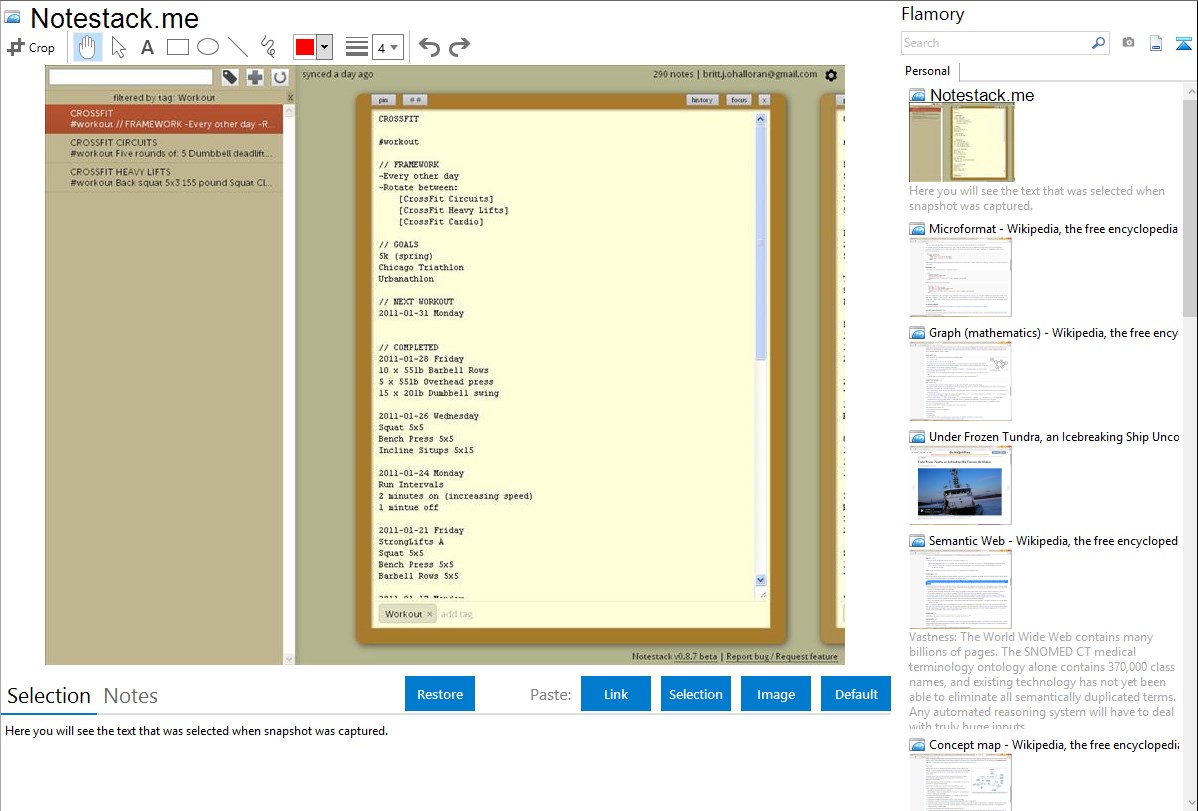Switch to the Personal tab
1198x811 pixels.
pos(927,71)
